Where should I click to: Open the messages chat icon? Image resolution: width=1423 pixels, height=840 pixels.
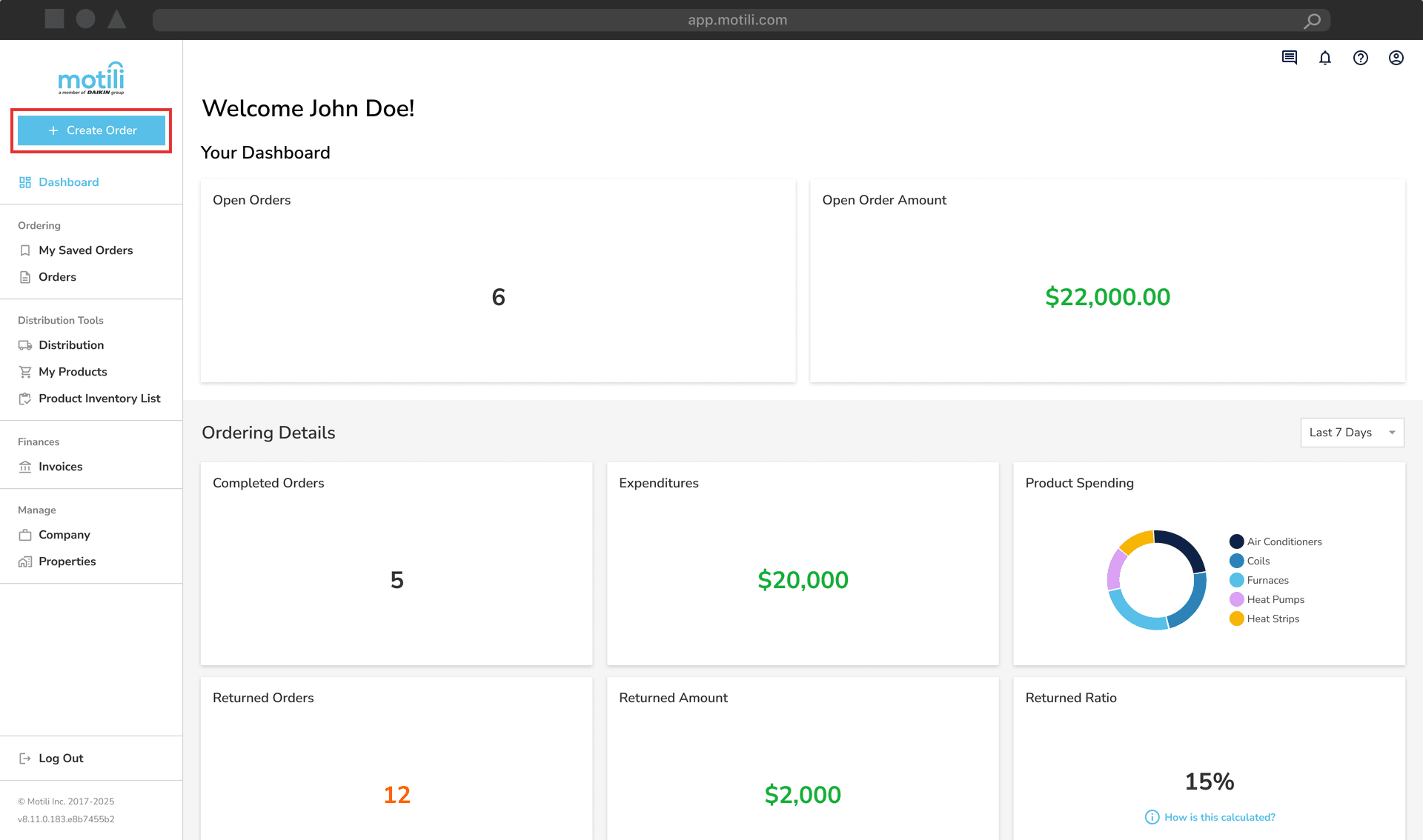(1290, 58)
